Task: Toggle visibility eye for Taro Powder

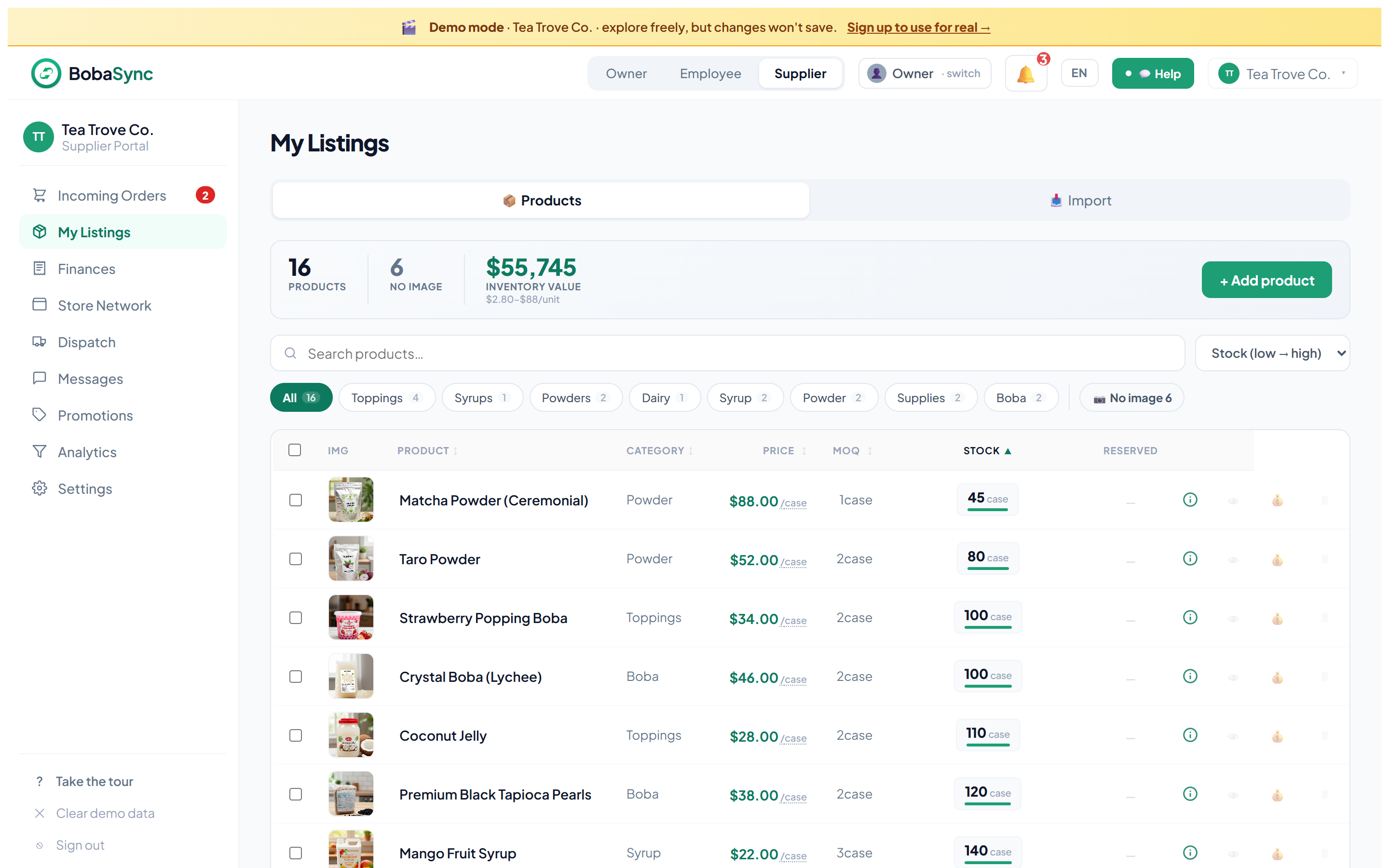Action: (x=1233, y=560)
